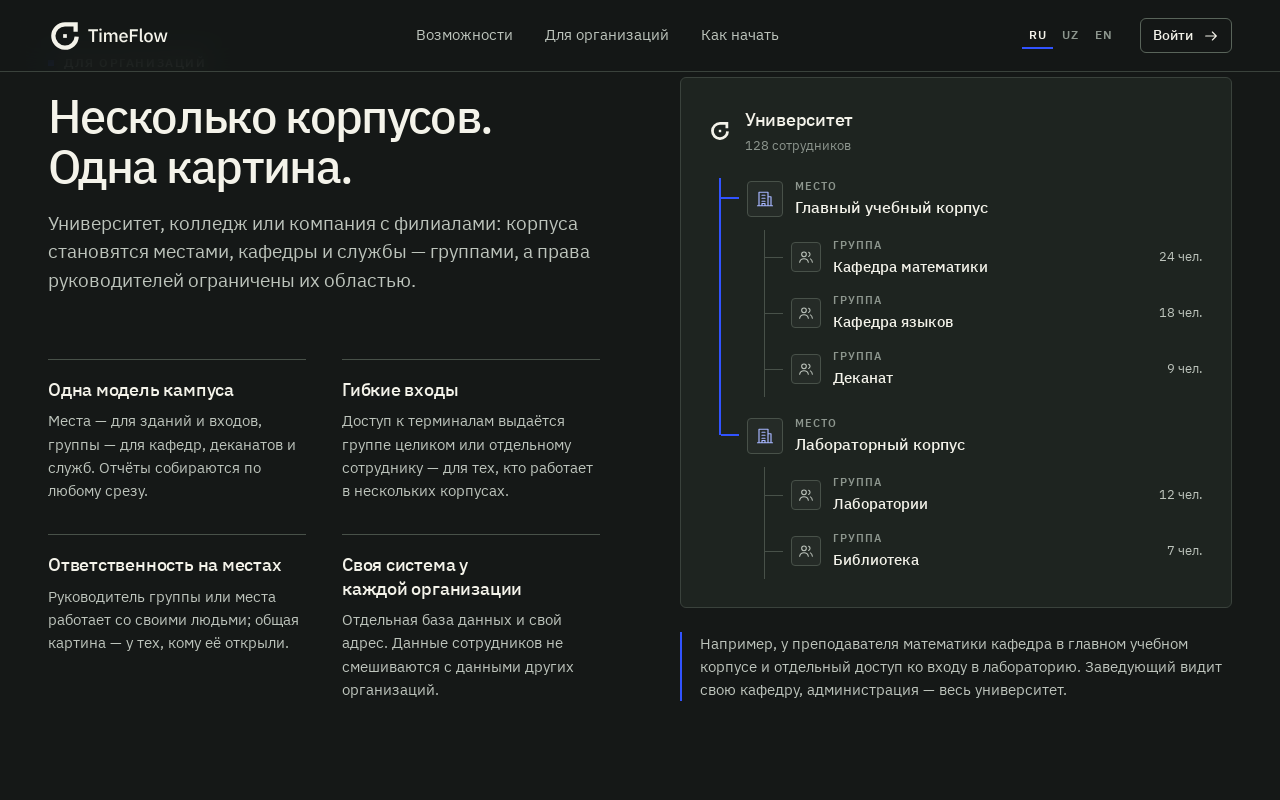Image resolution: width=1280 pixels, height=800 pixels.
Task: Click the 18 чел. count
Action: (x=1181, y=313)
